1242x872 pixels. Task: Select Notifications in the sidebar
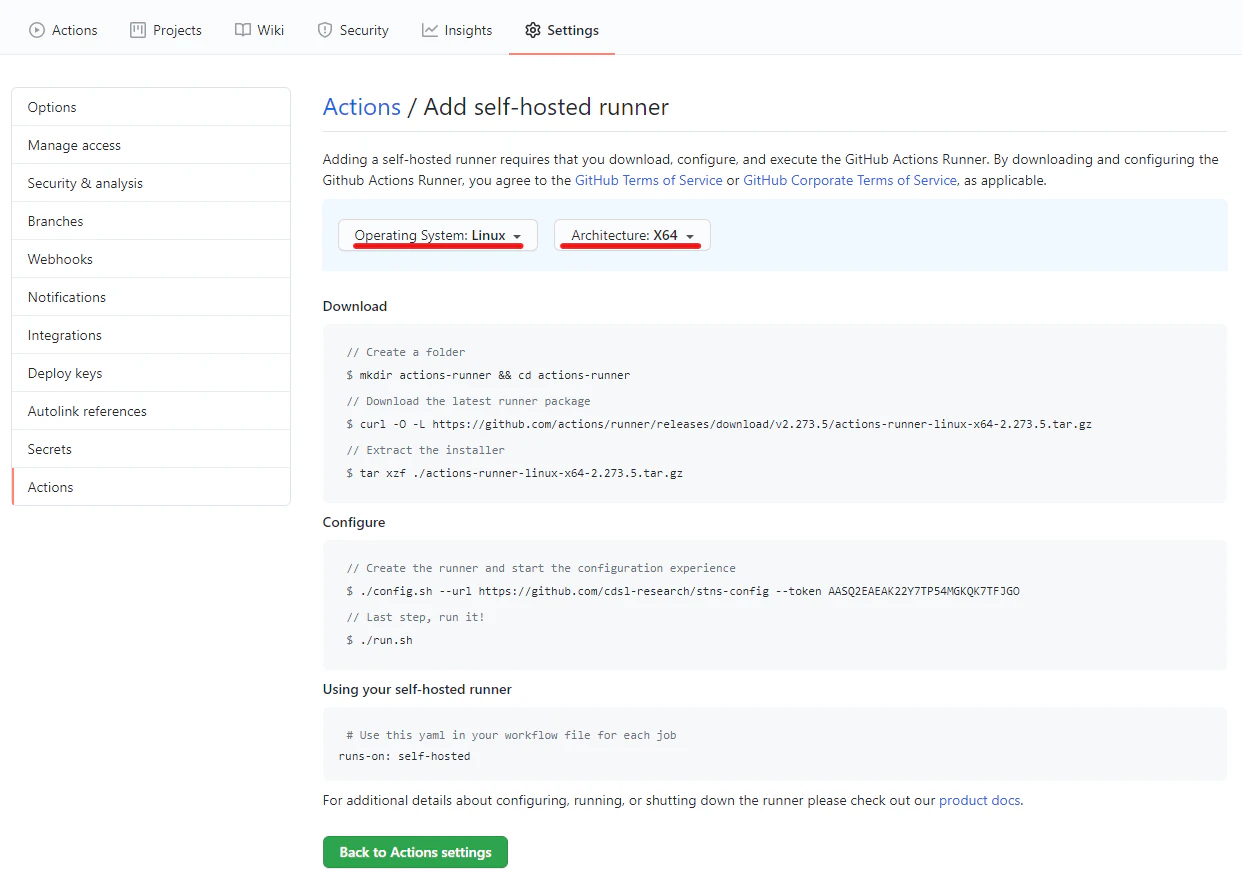coord(151,297)
